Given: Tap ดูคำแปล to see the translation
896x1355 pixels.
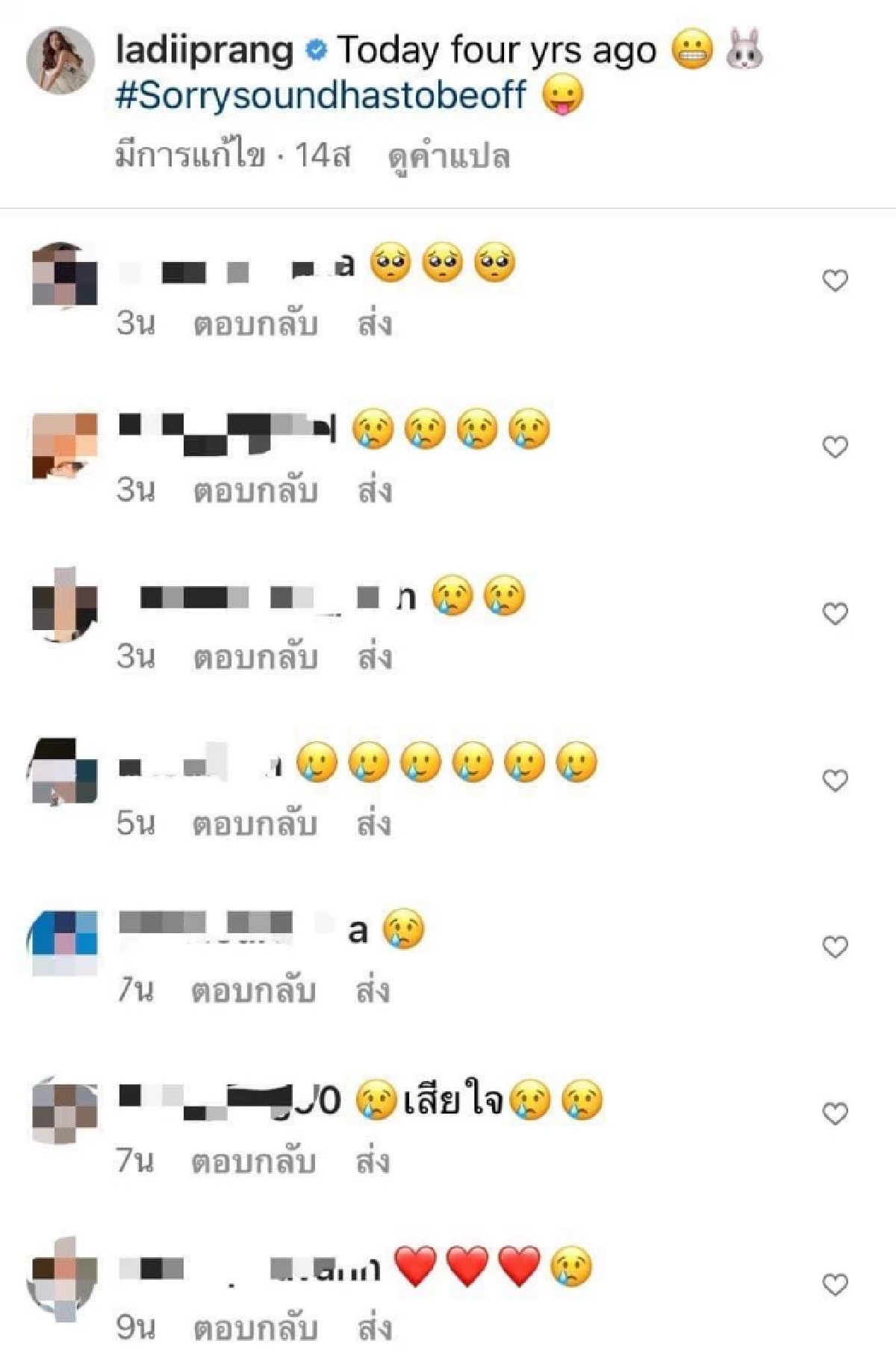Looking at the screenshot, I should [x=449, y=157].
